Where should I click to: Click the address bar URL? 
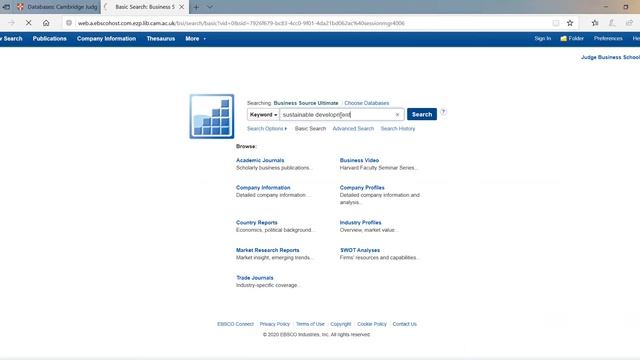[x=241, y=23]
